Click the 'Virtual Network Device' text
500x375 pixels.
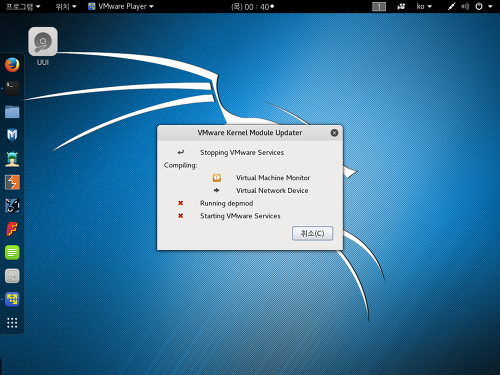tap(272, 190)
